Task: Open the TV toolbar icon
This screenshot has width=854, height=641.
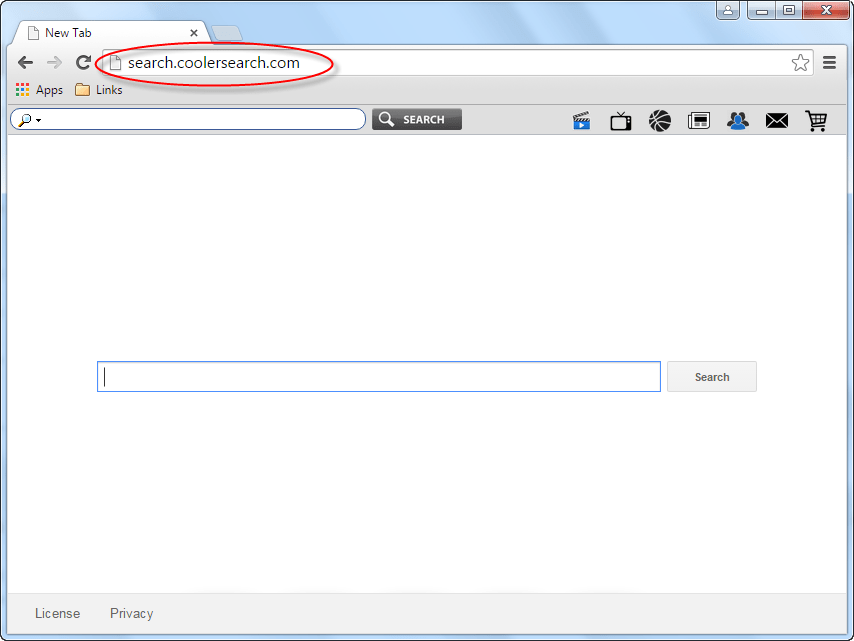Action: (620, 120)
